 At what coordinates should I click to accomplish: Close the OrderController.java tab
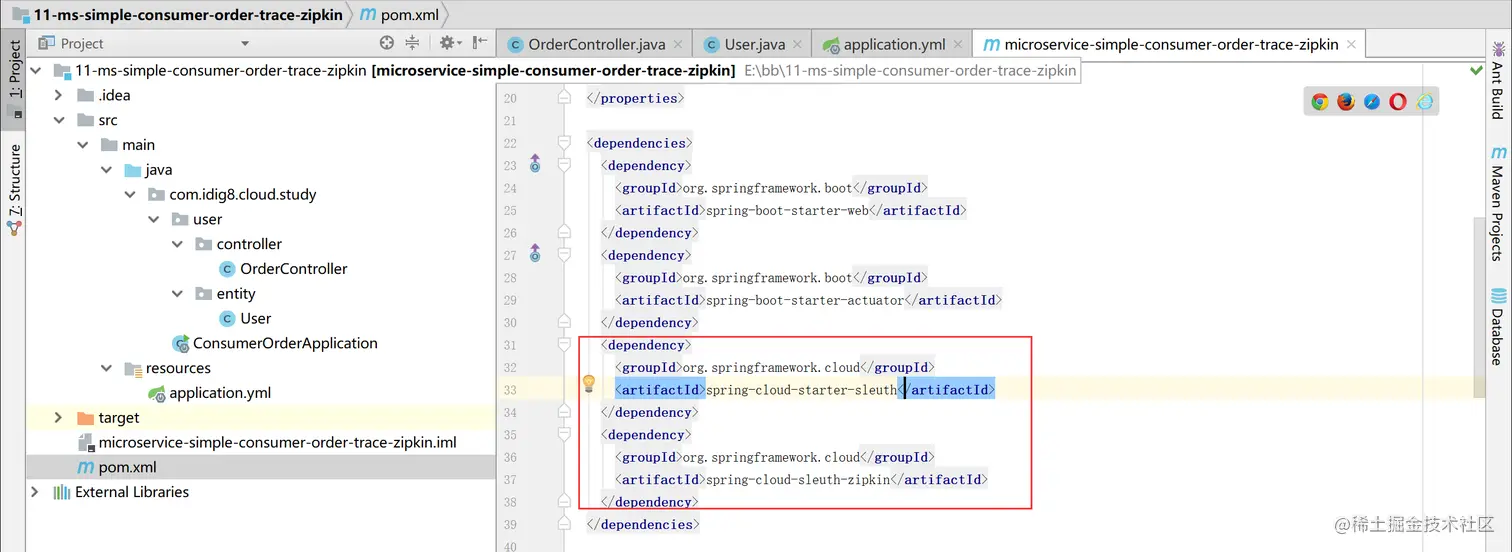679,44
